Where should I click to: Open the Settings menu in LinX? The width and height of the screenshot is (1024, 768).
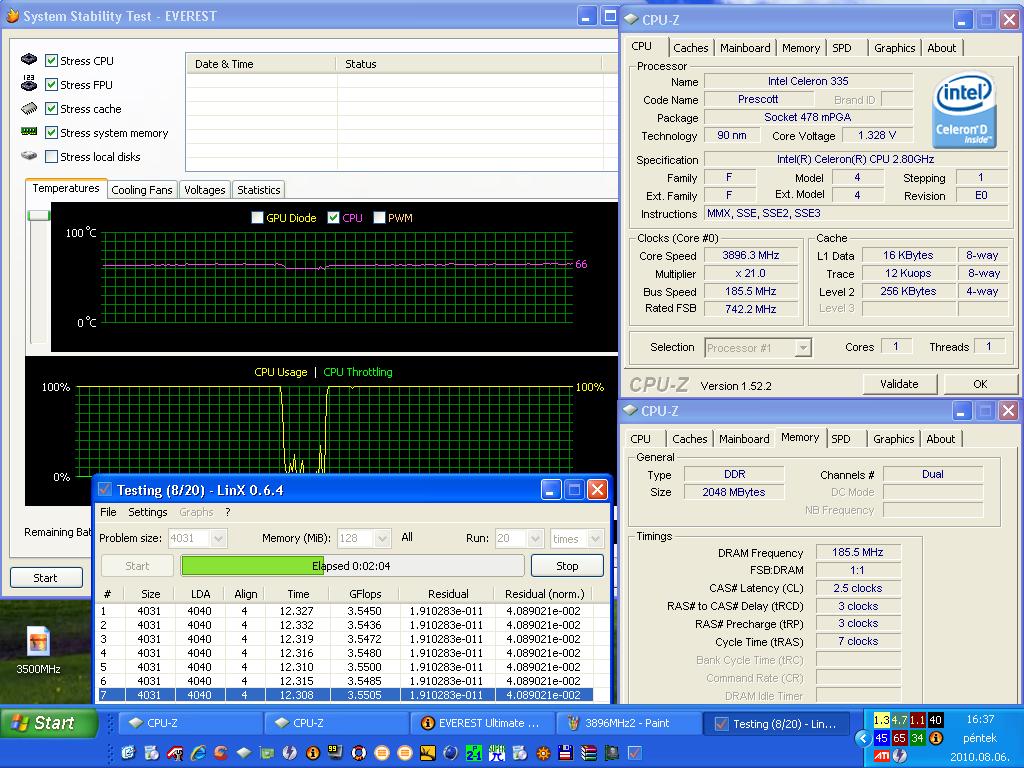point(148,512)
